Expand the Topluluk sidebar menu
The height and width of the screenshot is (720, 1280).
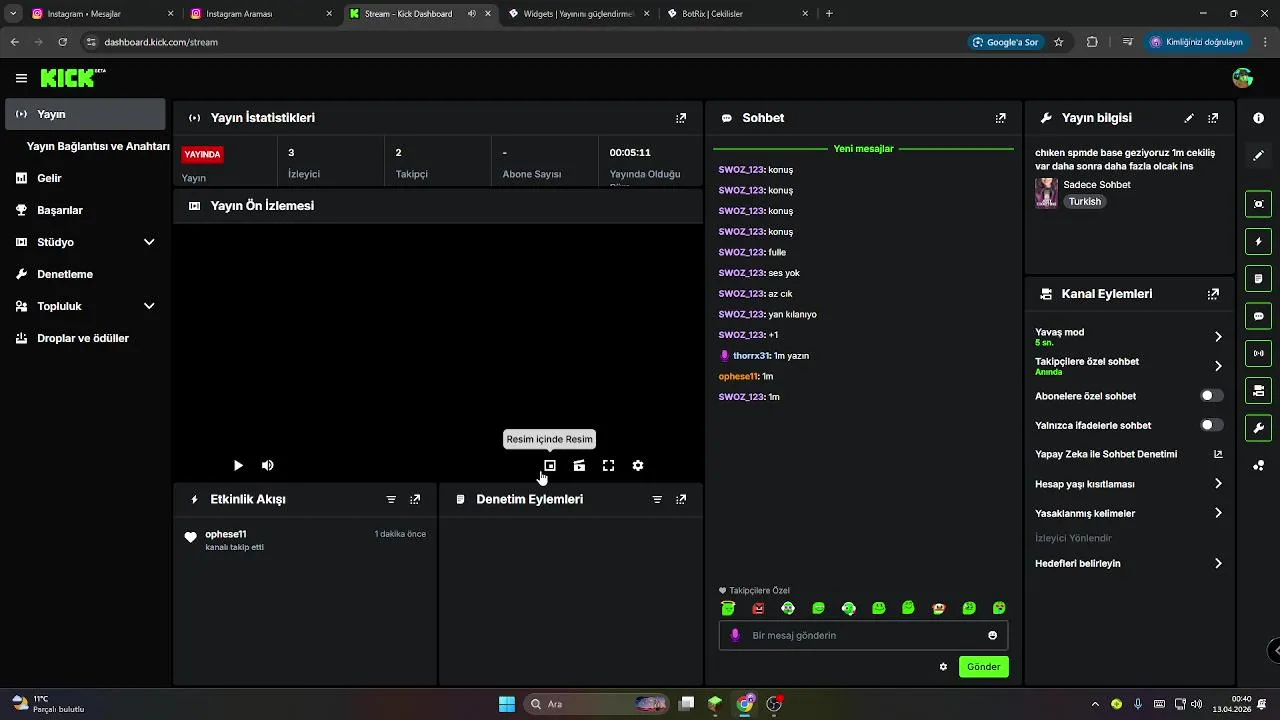(85, 306)
